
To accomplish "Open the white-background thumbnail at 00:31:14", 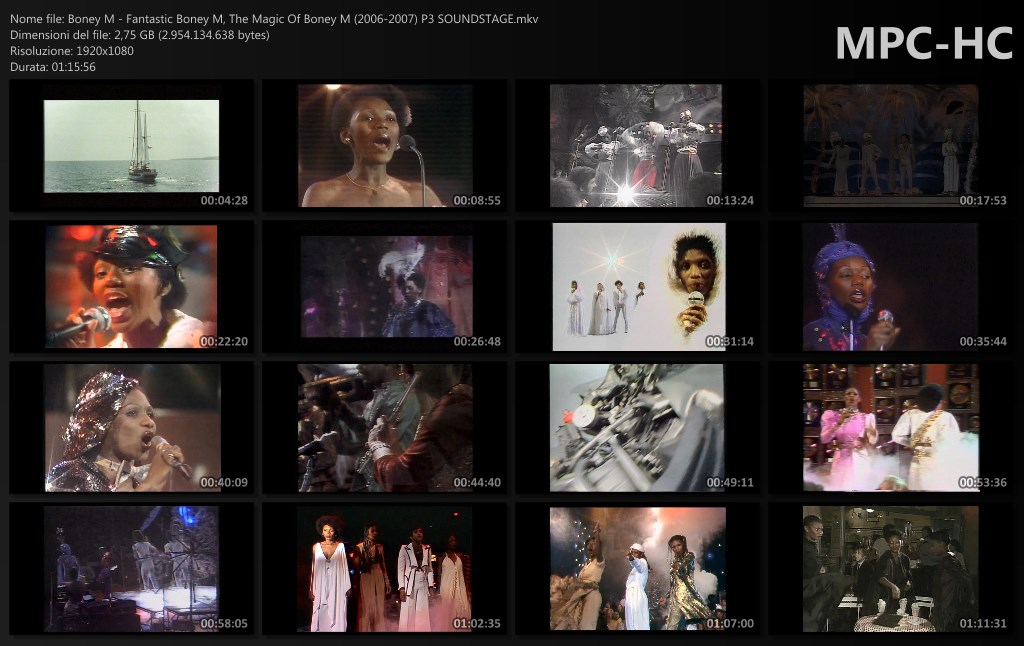I will pyautogui.click(x=637, y=287).
